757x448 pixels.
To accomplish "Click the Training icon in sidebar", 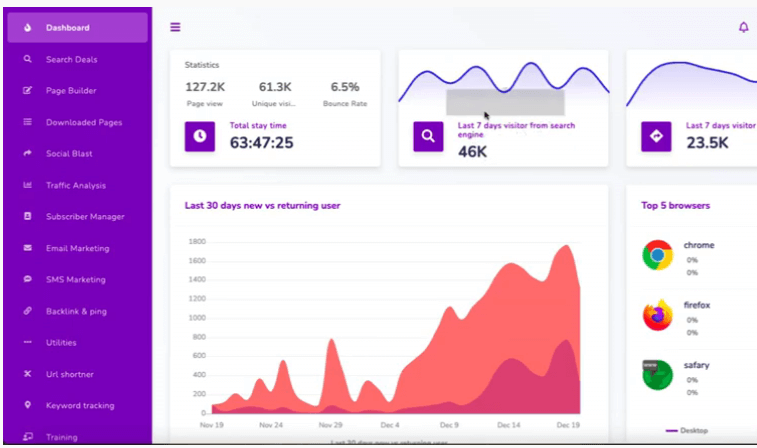I will [x=28, y=436].
